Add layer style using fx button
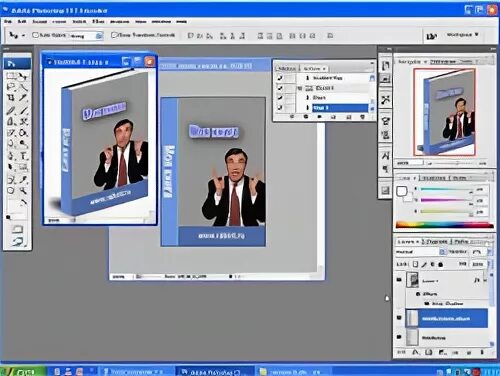The image size is (500, 376). [x=415, y=352]
